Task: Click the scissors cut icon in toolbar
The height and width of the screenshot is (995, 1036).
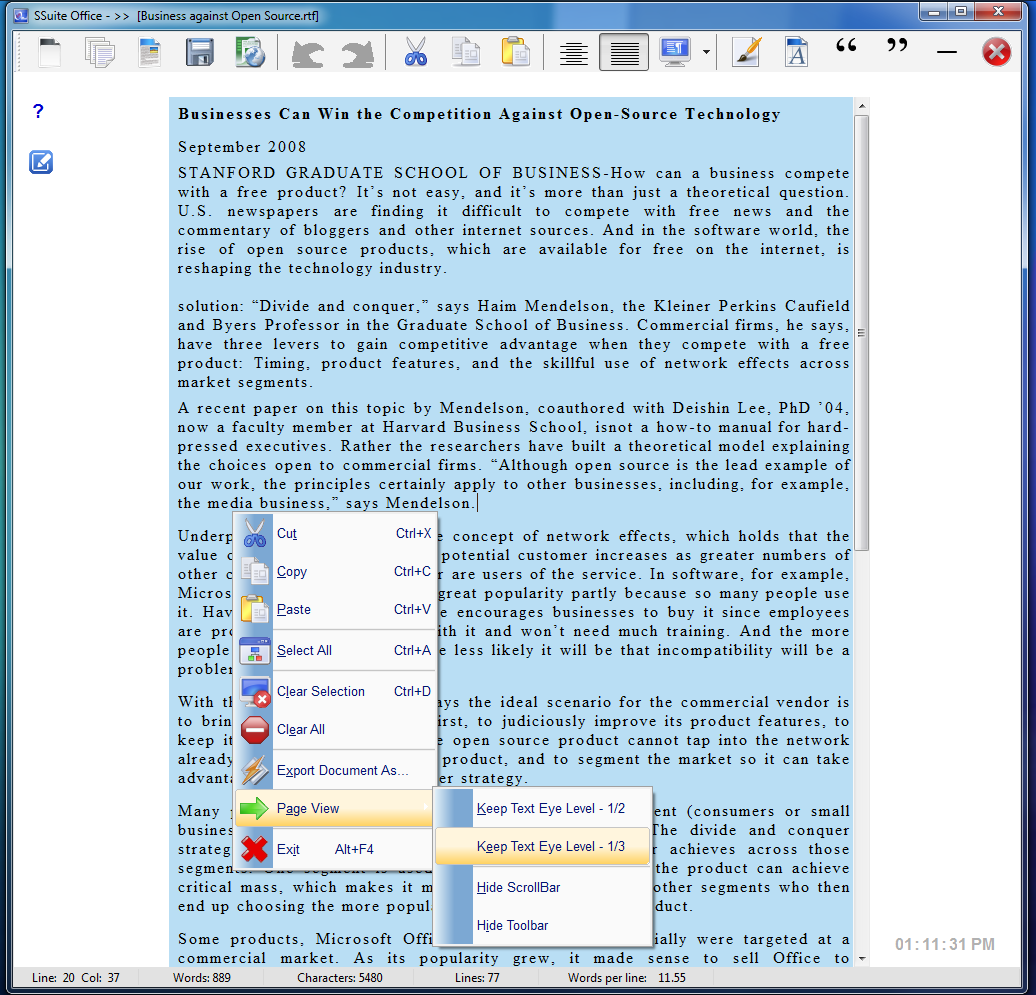Action: [416, 52]
